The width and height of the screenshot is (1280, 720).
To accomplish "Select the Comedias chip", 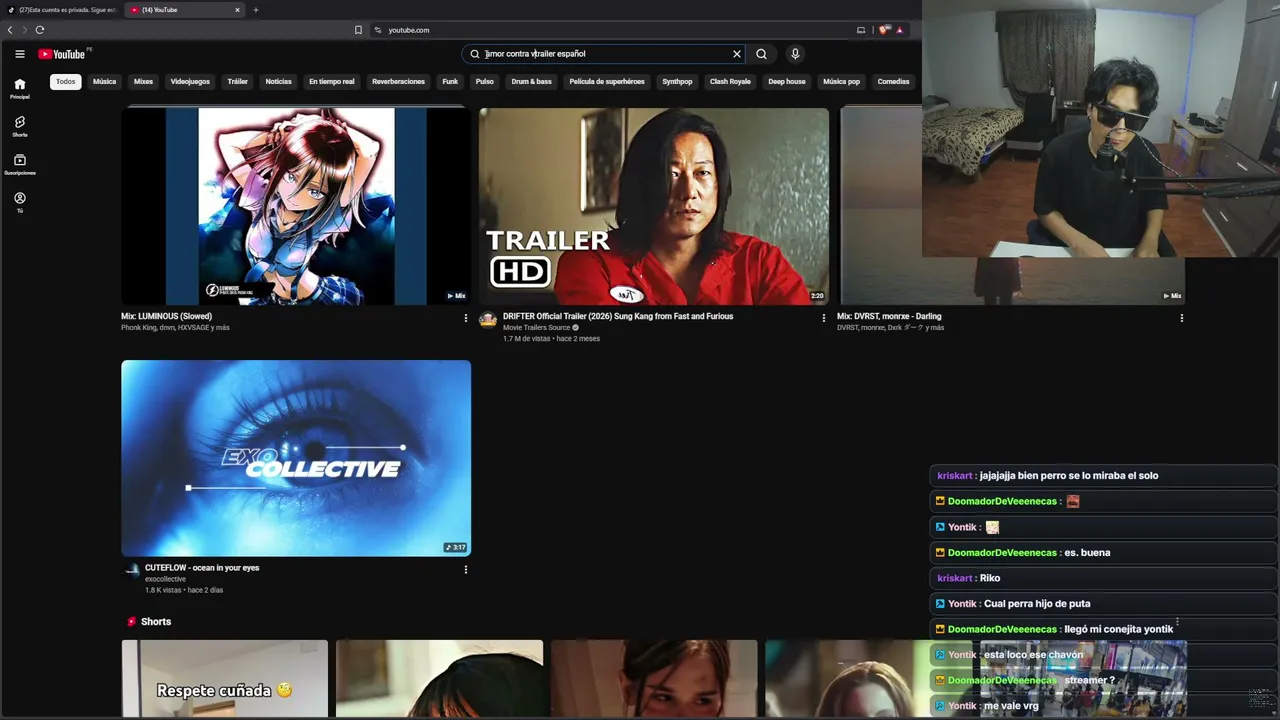I will coord(894,82).
